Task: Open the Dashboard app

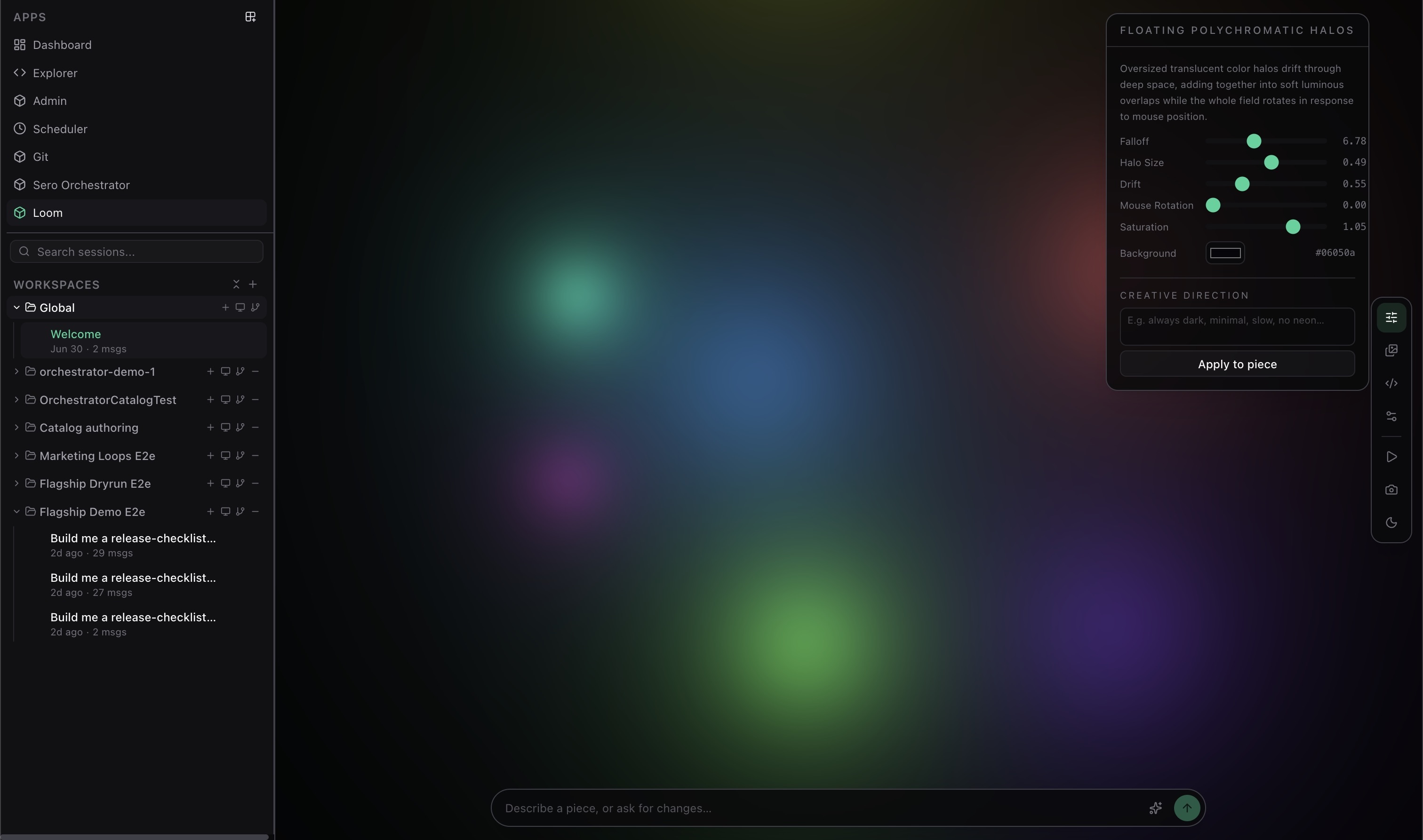Action: point(136,45)
